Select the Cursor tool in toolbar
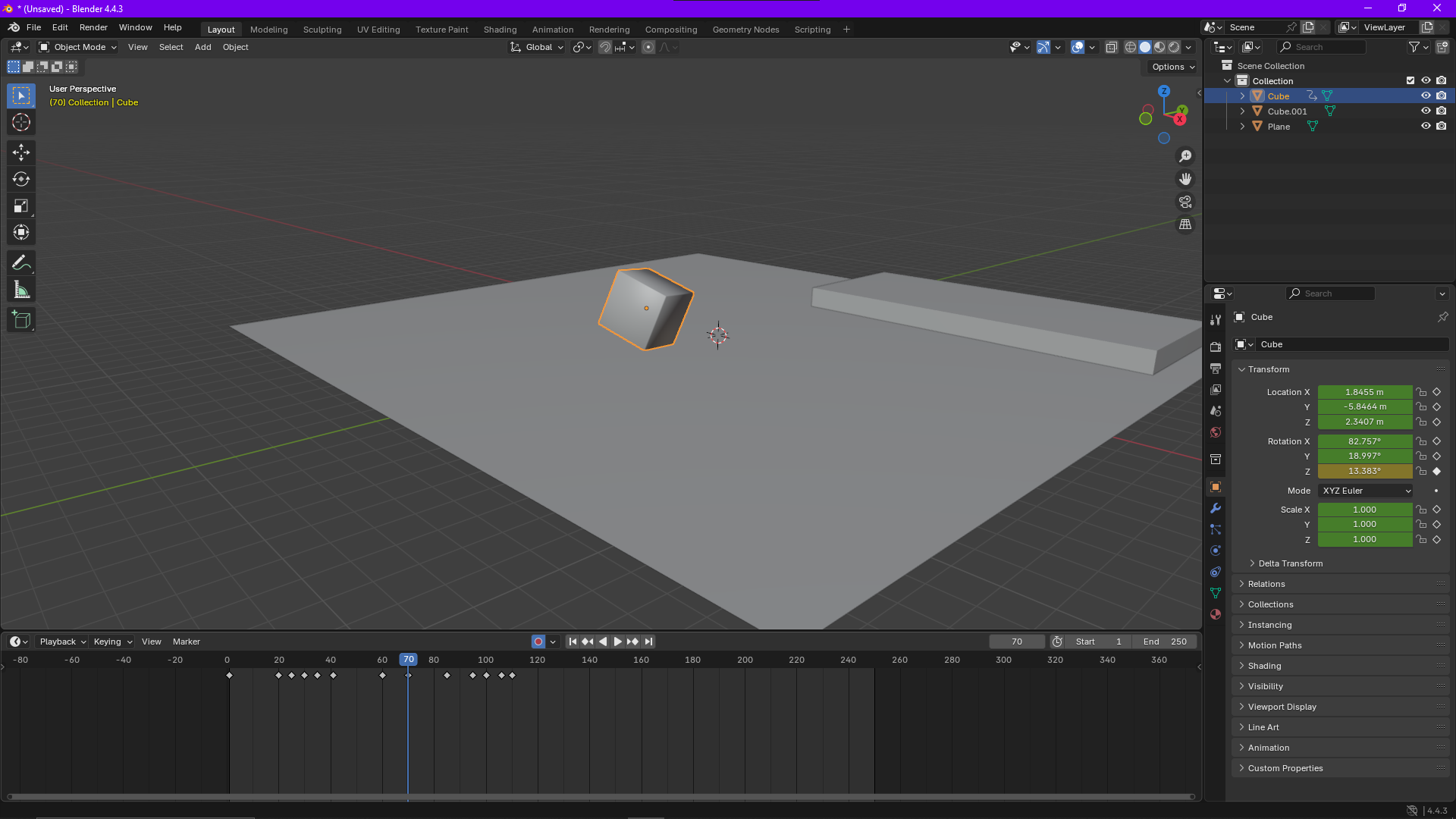This screenshot has height=819, width=1456. tap(21, 122)
